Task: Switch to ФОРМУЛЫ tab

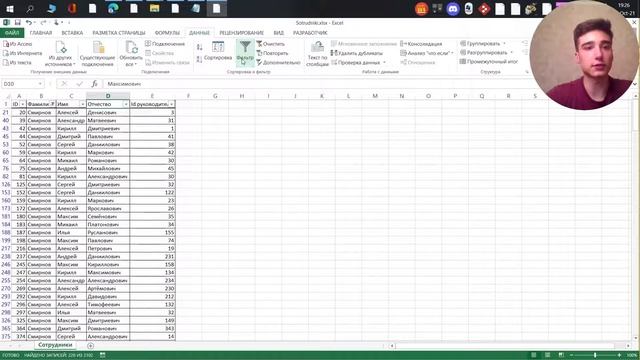Action: point(167,33)
